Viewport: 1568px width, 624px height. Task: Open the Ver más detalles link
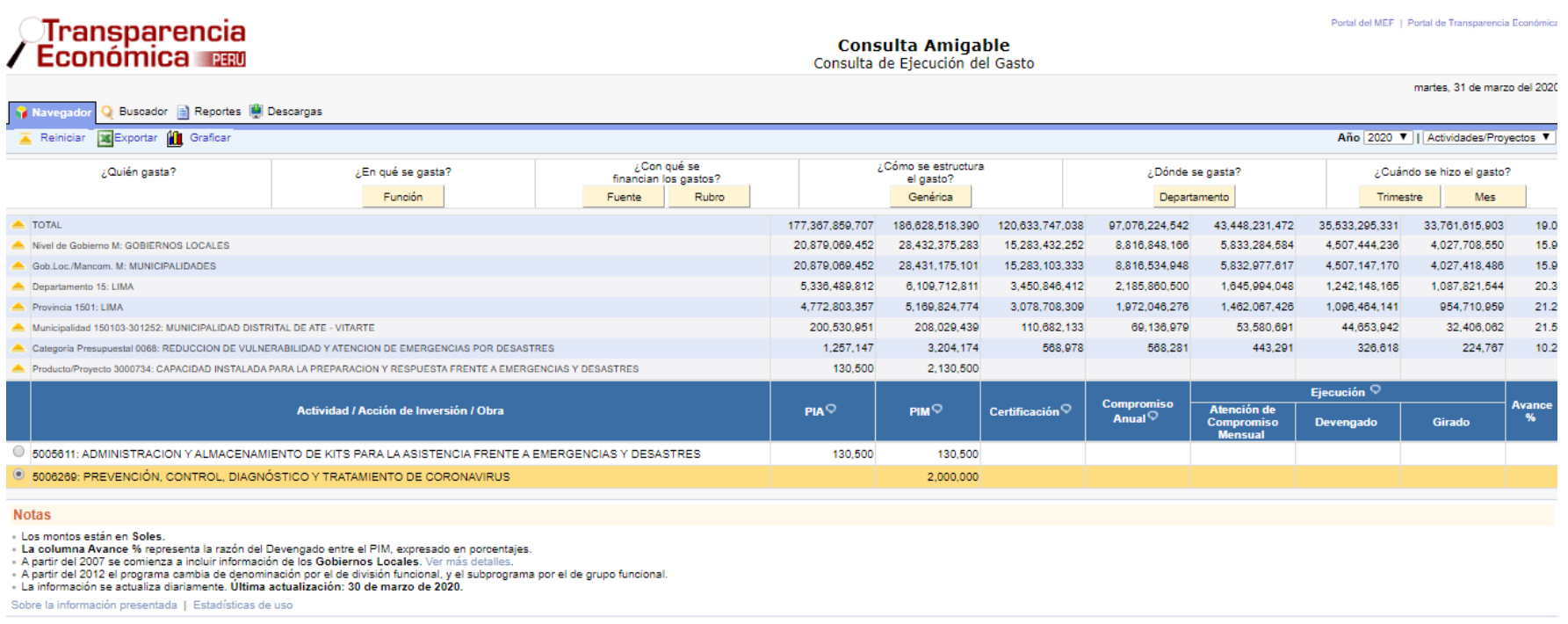467,562
